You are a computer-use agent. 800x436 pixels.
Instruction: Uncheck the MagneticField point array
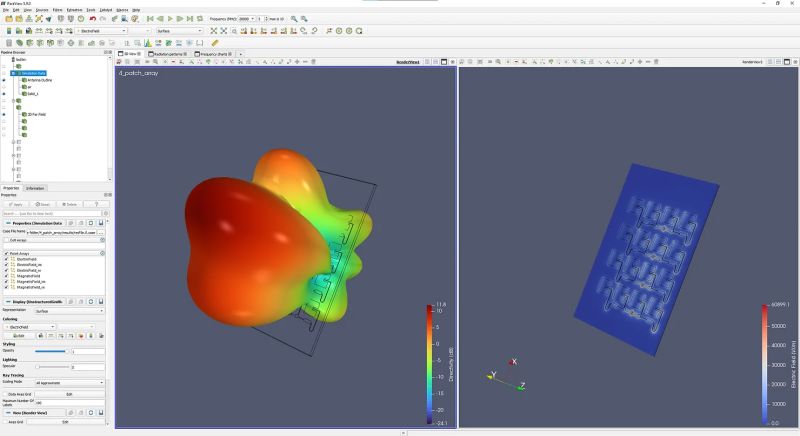(x=7, y=276)
